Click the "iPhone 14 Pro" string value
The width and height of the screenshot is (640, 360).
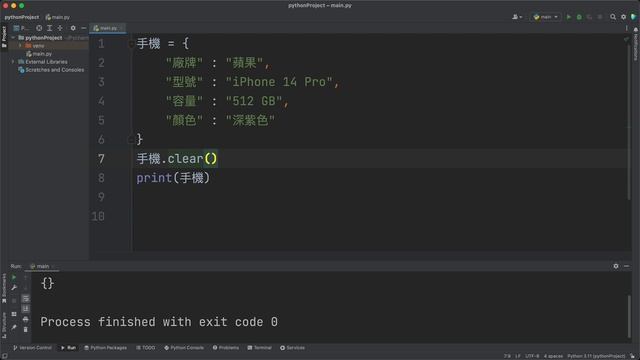pyautogui.click(x=280, y=82)
